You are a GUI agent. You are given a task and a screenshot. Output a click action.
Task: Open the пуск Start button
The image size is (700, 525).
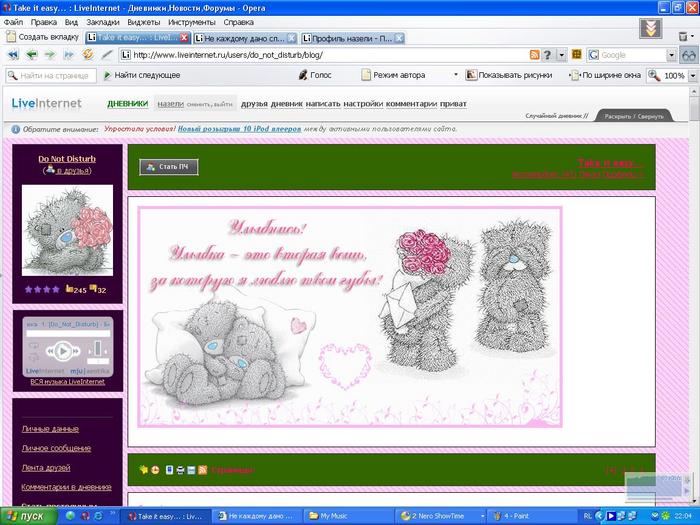pos(29,517)
